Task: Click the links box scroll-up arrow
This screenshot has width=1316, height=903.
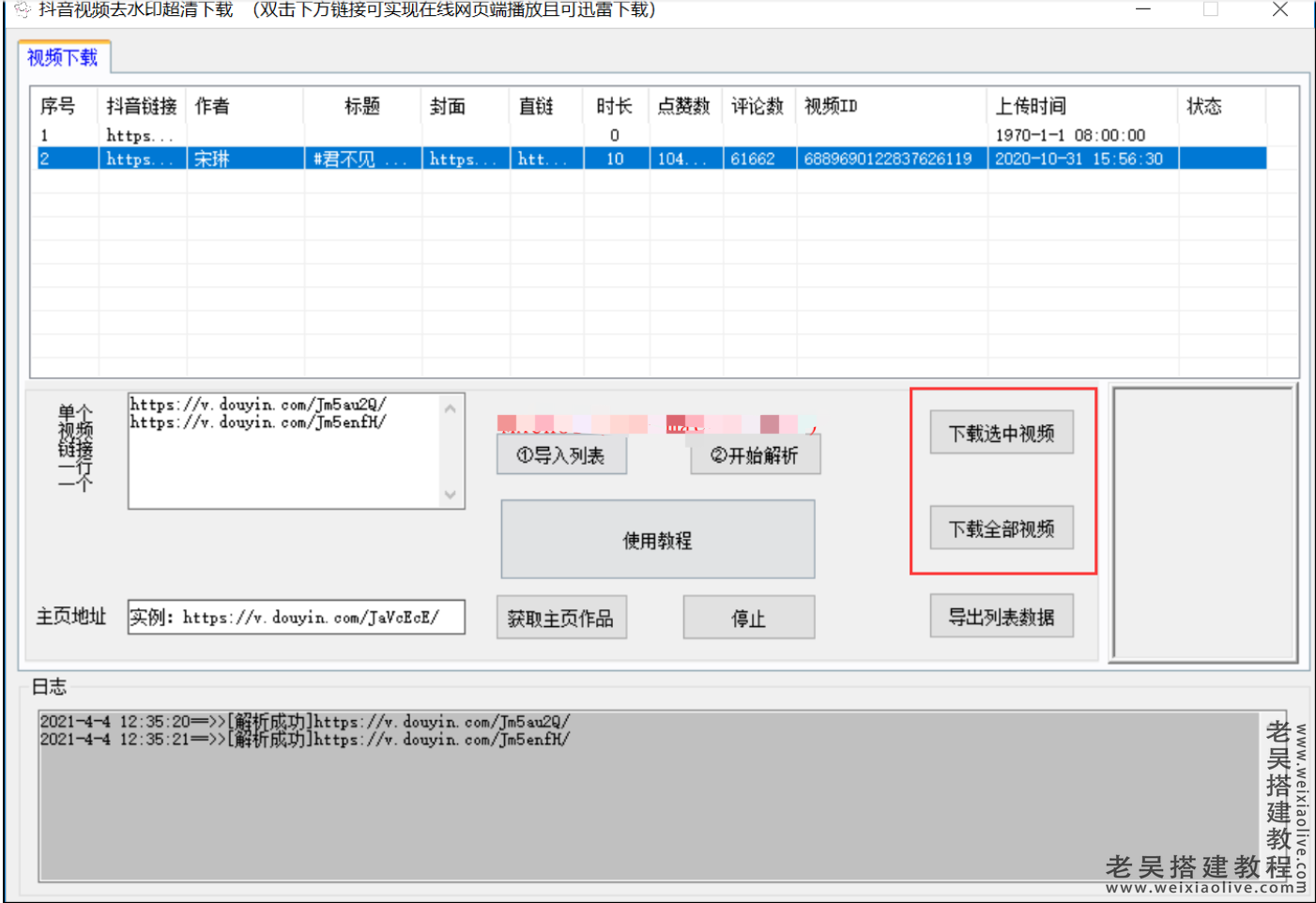Action: (451, 408)
